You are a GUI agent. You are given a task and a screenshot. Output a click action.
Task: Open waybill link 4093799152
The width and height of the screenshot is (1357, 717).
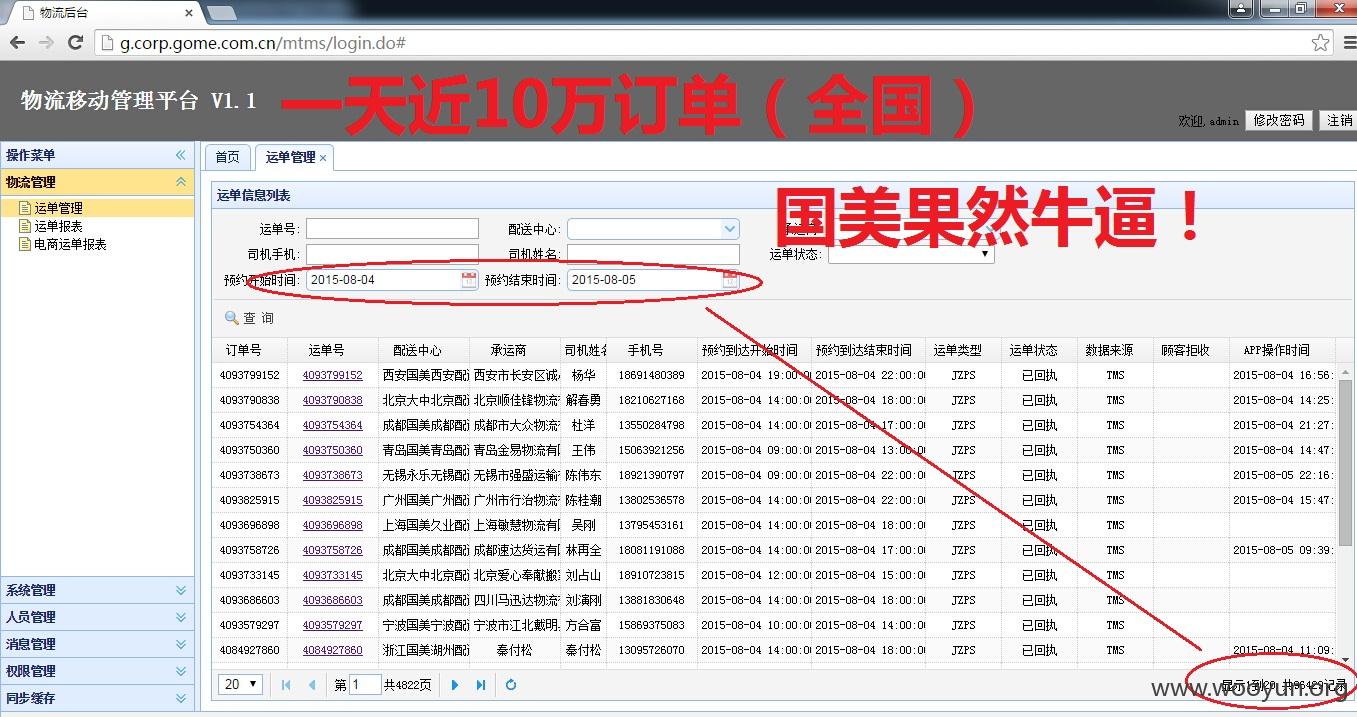pos(333,375)
